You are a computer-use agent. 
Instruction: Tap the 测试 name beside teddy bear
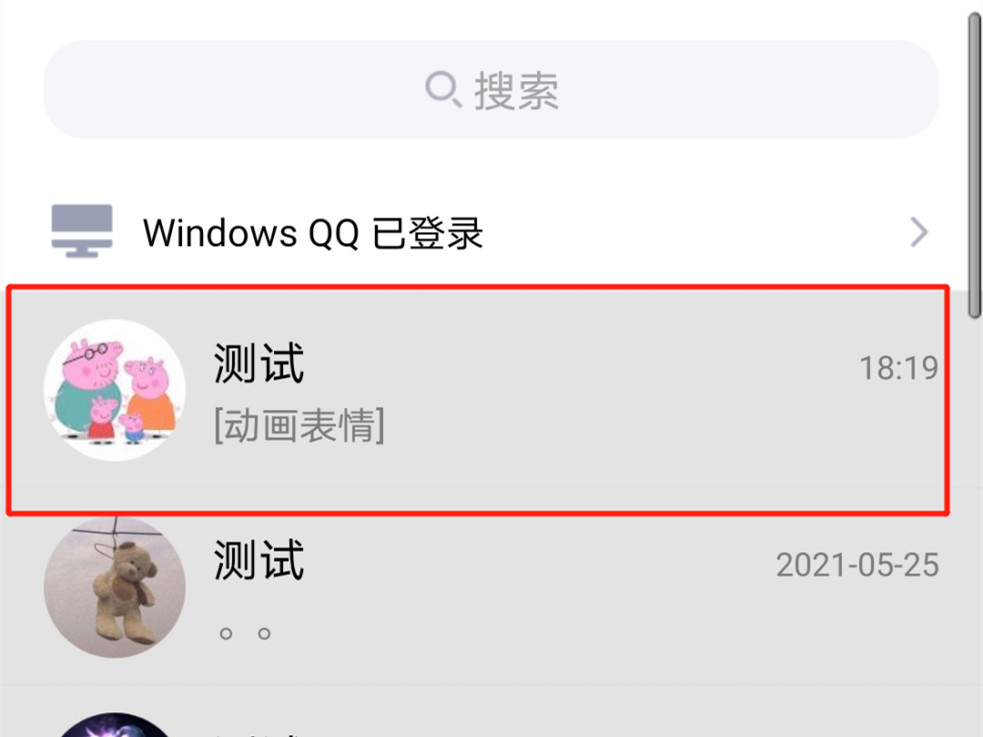(259, 560)
